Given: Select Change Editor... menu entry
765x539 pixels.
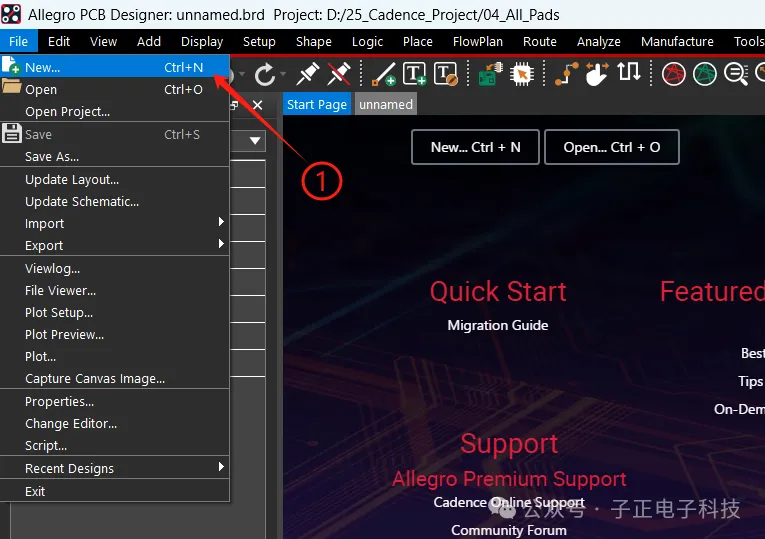Looking at the screenshot, I should point(115,423).
